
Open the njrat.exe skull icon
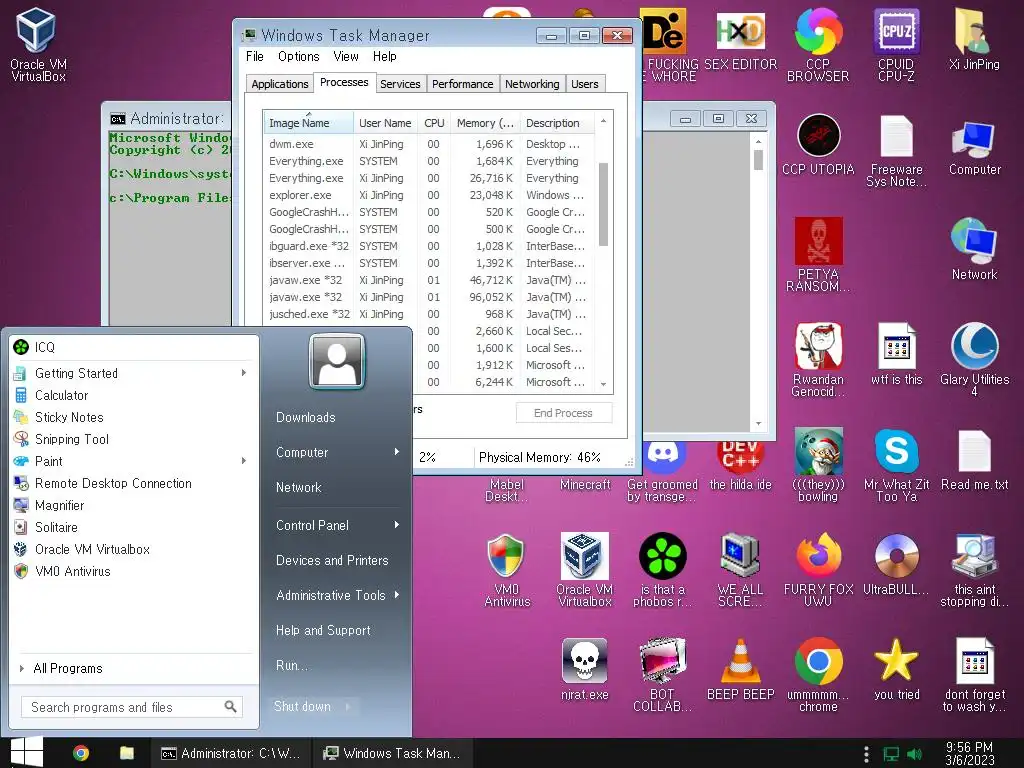pyautogui.click(x=584, y=669)
